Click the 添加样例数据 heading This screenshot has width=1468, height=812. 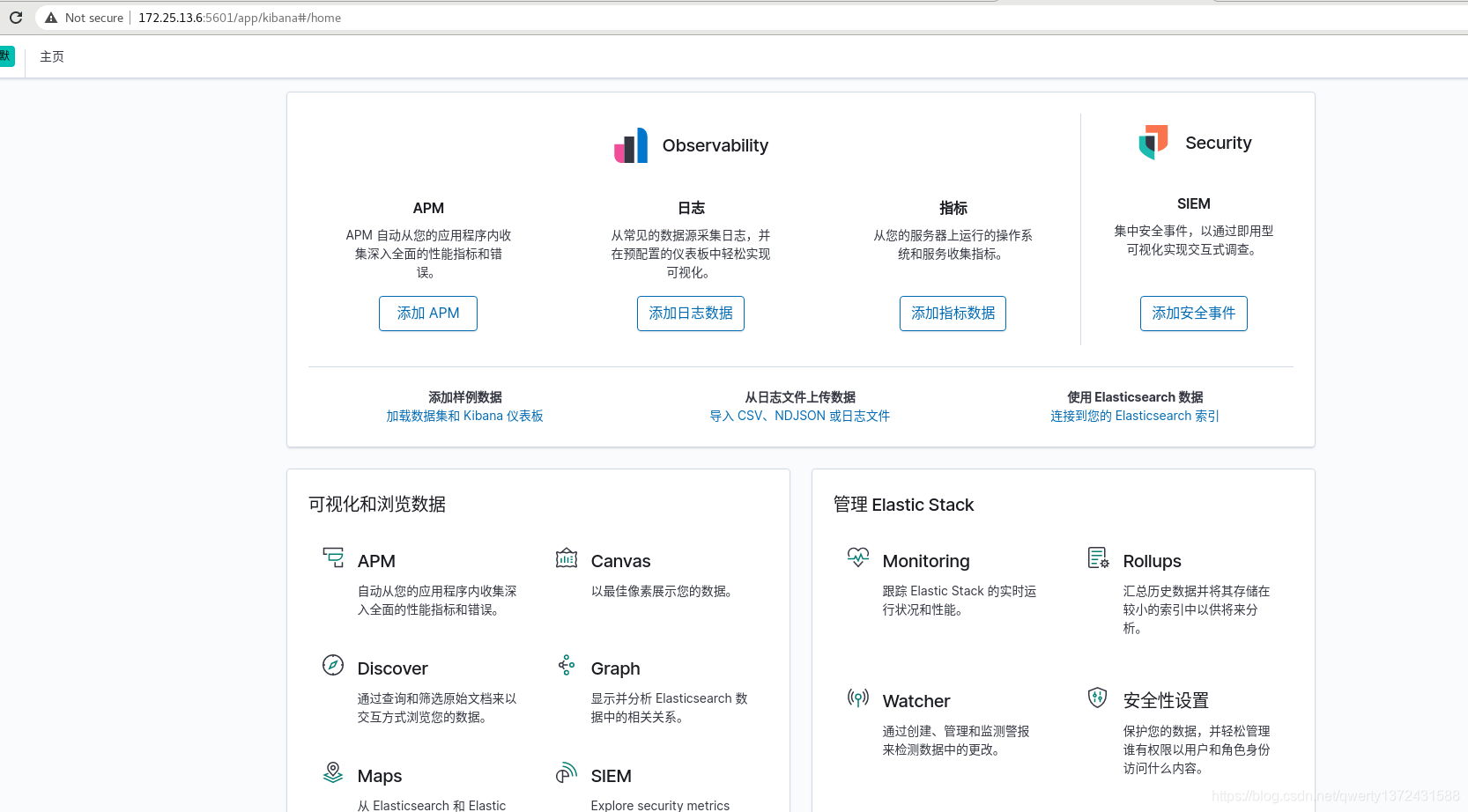coord(465,397)
